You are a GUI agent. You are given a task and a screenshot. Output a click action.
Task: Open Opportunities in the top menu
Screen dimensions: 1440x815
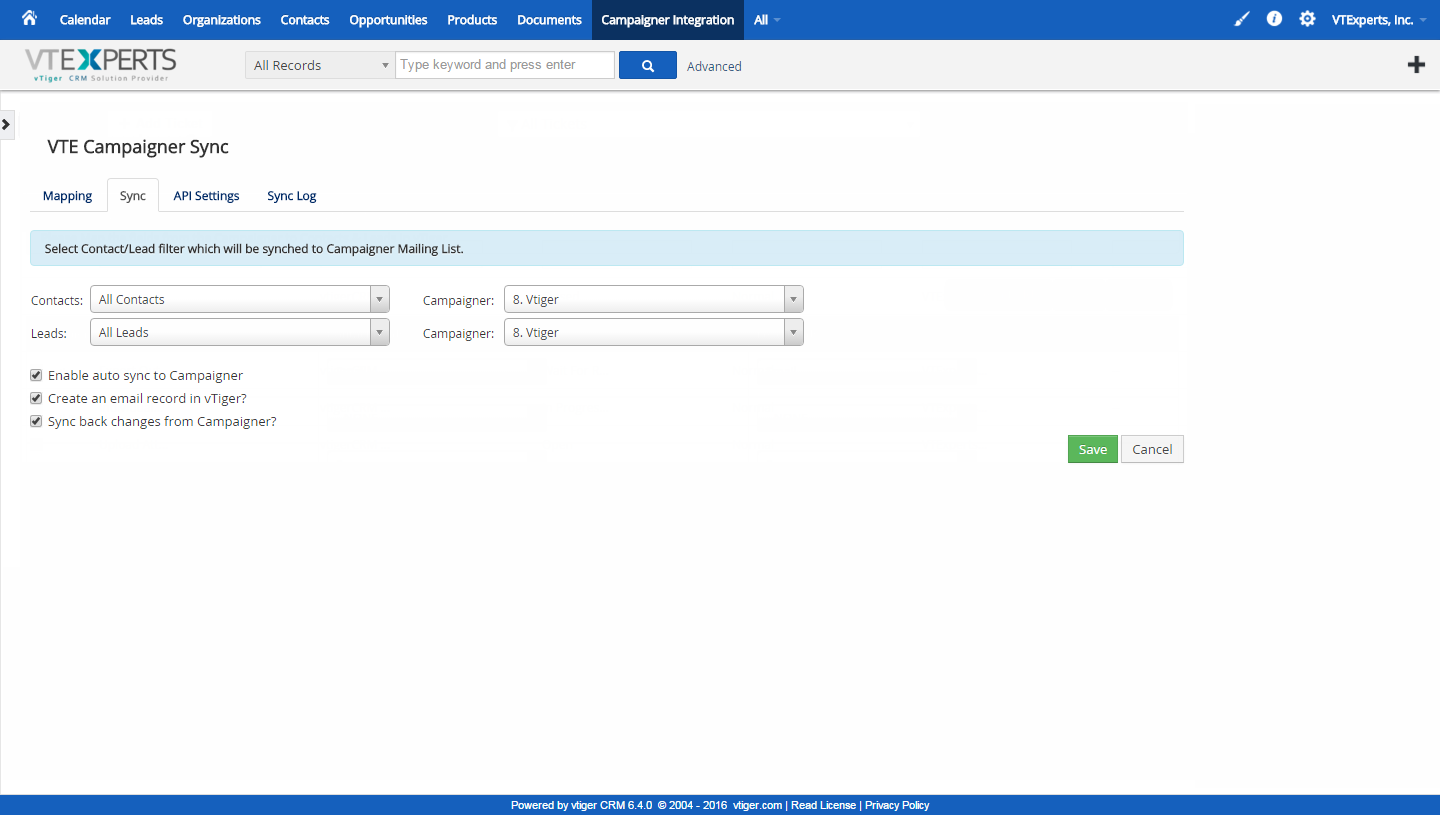[388, 20]
